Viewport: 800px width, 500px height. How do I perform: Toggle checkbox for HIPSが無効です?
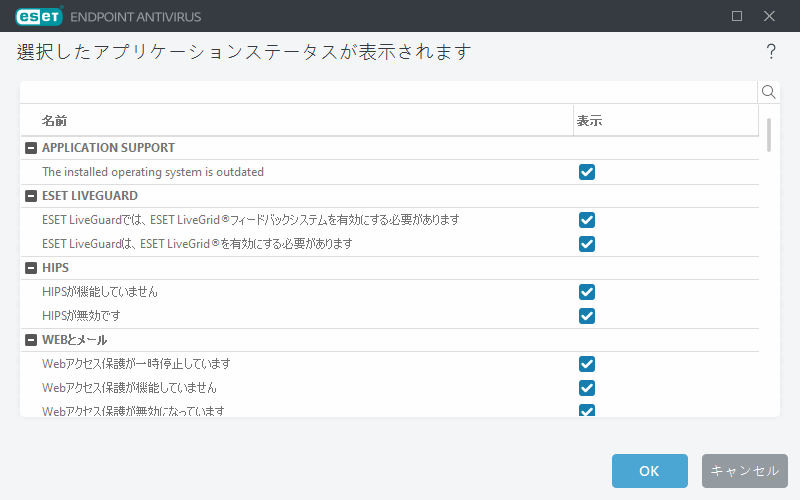coord(587,316)
